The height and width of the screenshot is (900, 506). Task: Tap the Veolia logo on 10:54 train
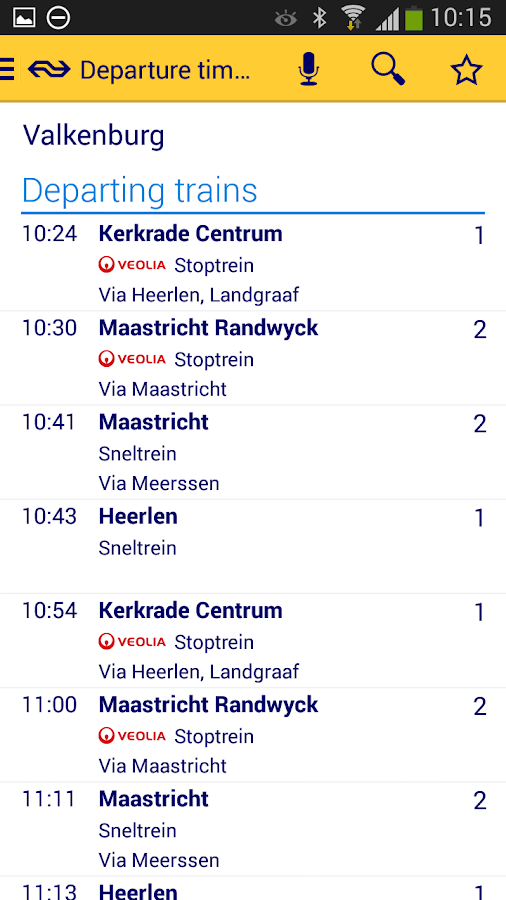(132, 641)
